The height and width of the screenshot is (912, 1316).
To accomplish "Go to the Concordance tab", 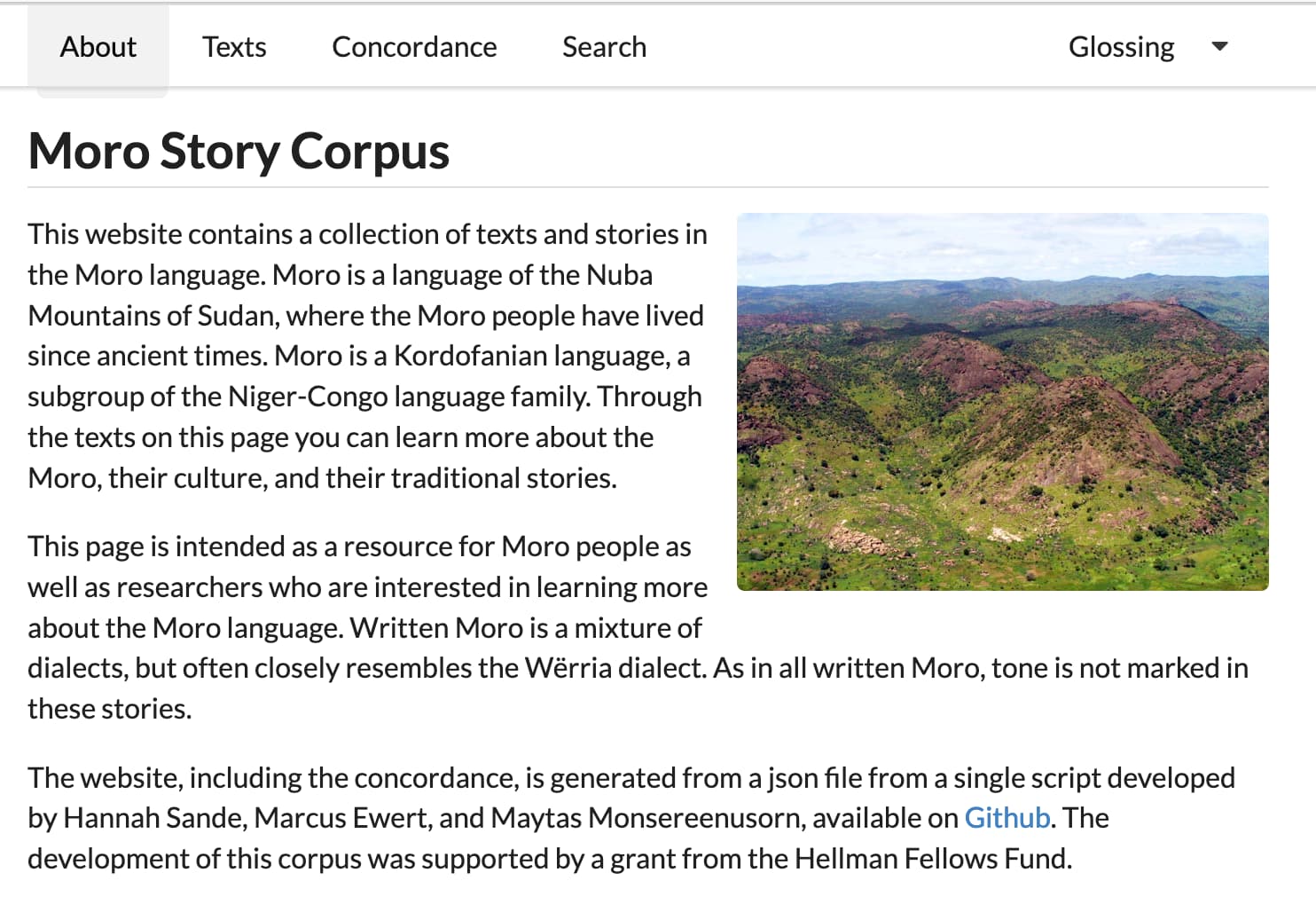I will pos(414,47).
